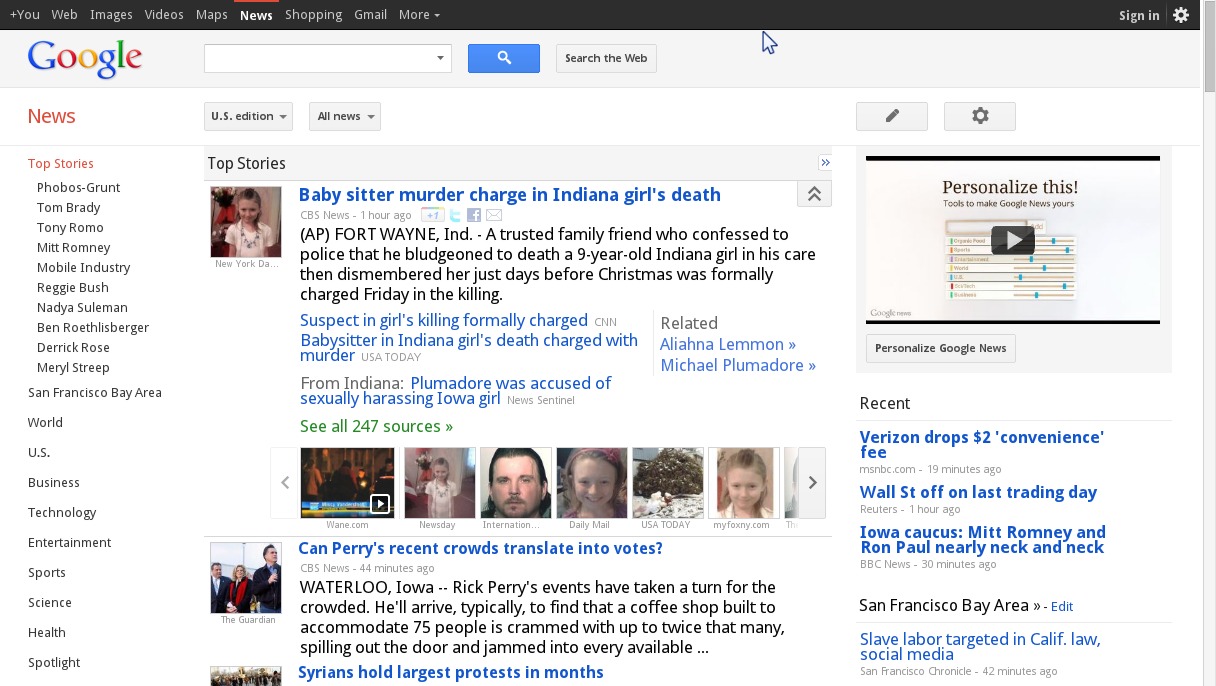Play the Personalize this! video
This screenshot has width=1216, height=686.
tap(1013, 240)
